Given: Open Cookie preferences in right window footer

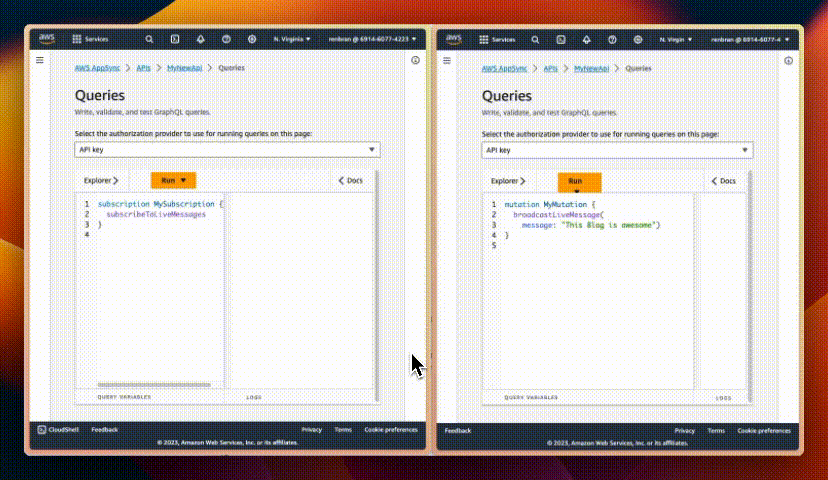Looking at the screenshot, I should [x=764, y=431].
